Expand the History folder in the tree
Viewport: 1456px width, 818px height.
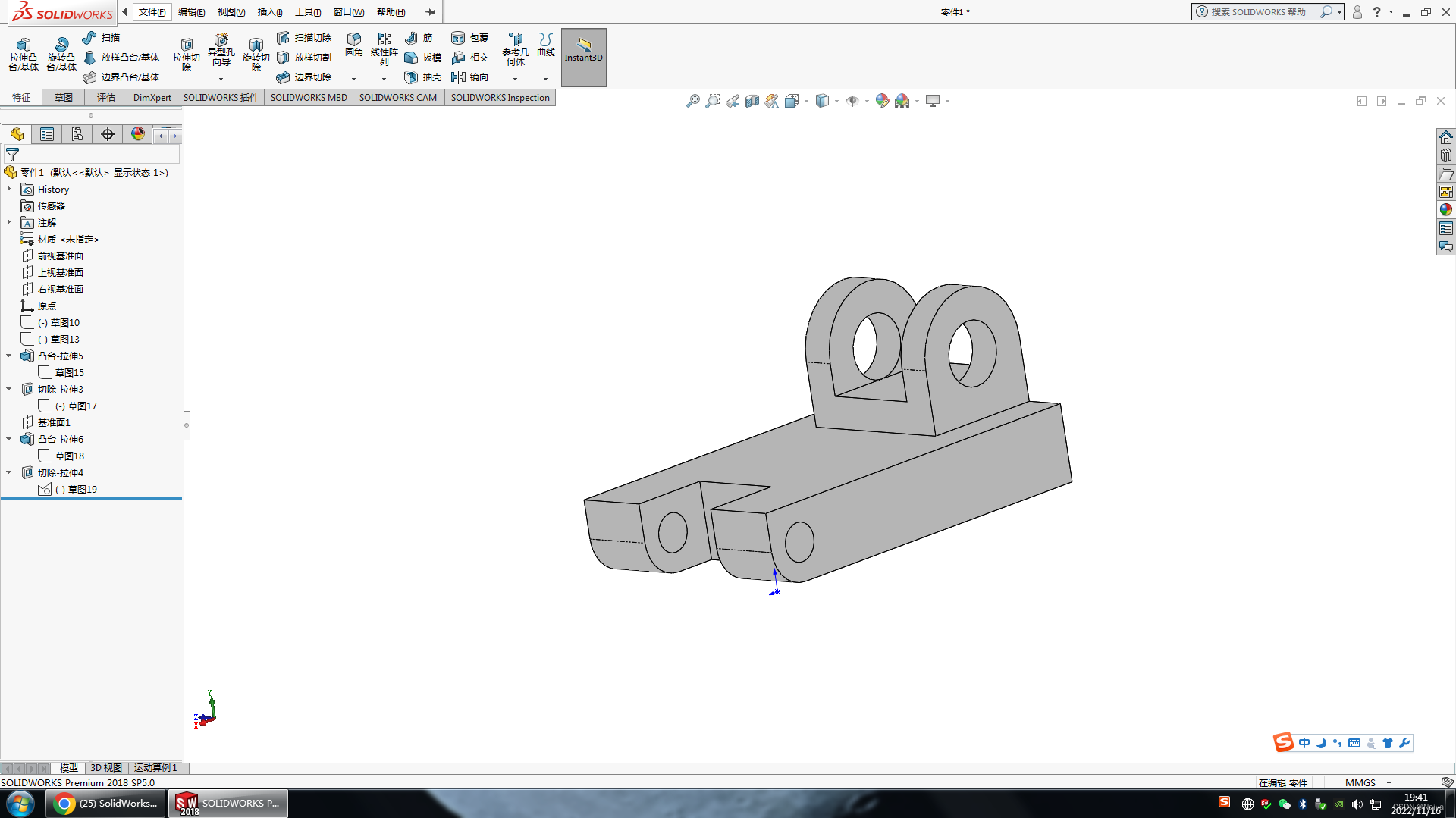(x=9, y=189)
